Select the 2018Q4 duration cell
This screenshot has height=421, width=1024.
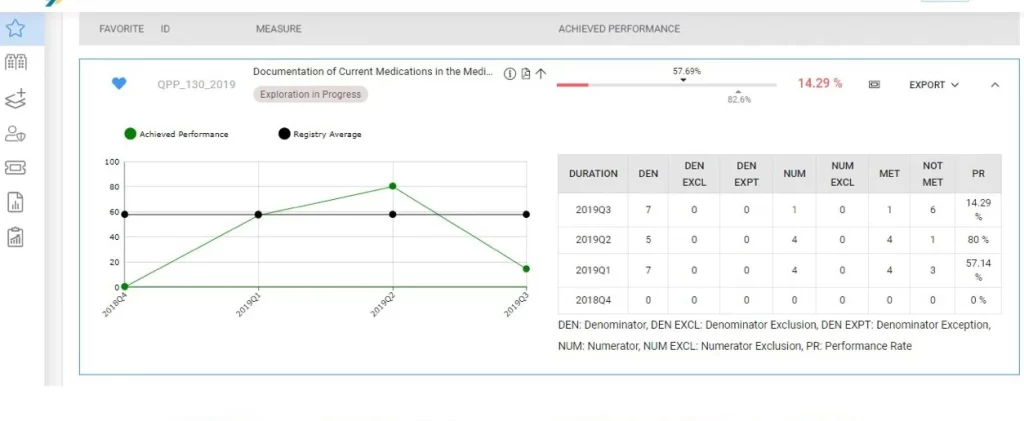[x=593, y=300]
